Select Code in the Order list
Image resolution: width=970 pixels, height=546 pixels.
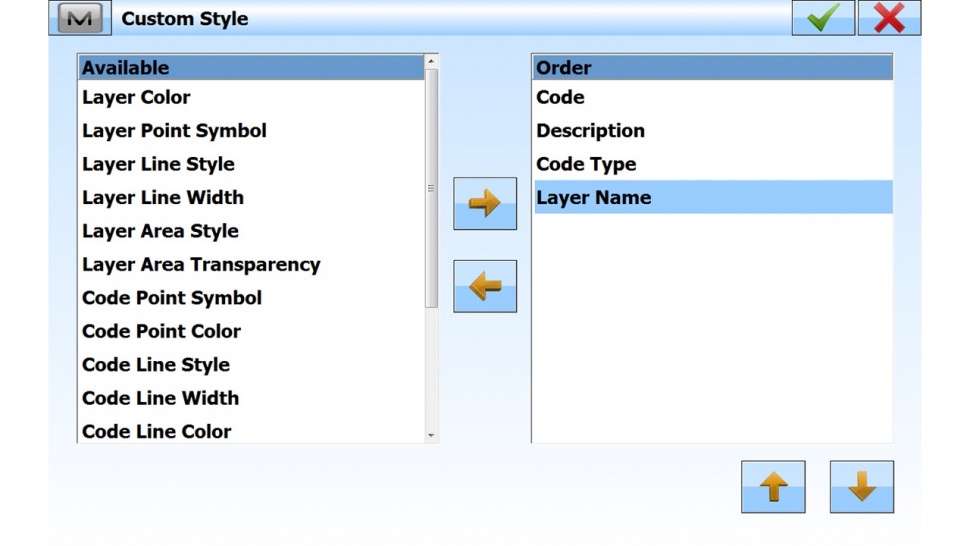[560, 98]
